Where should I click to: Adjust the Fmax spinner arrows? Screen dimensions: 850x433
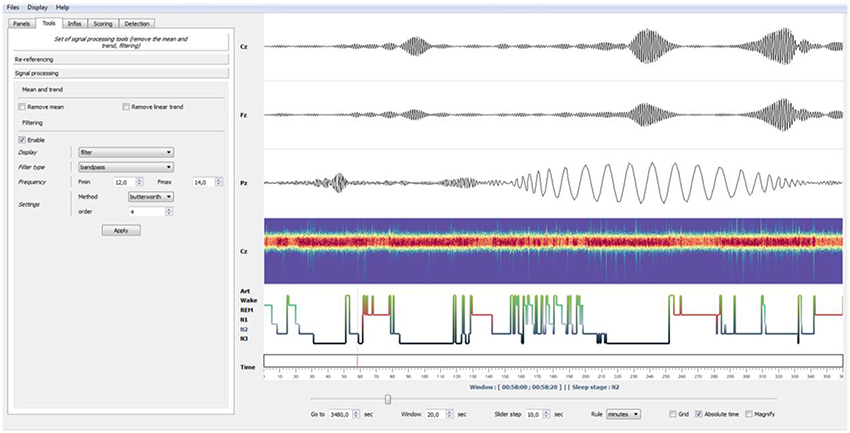[219, 183]
